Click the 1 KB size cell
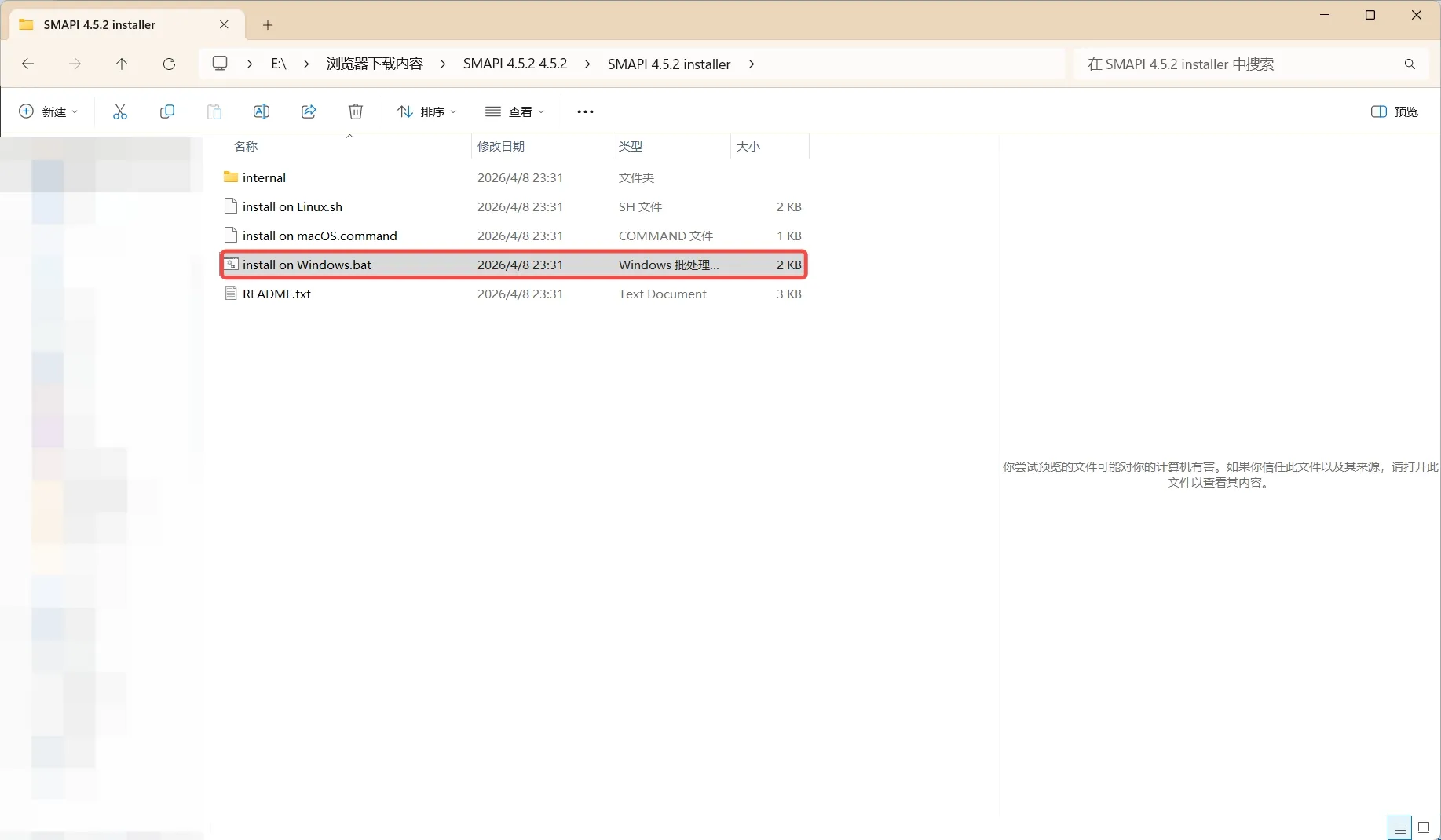The width and height of the screenshot is (1441, 840). click(x=789, y=236)
